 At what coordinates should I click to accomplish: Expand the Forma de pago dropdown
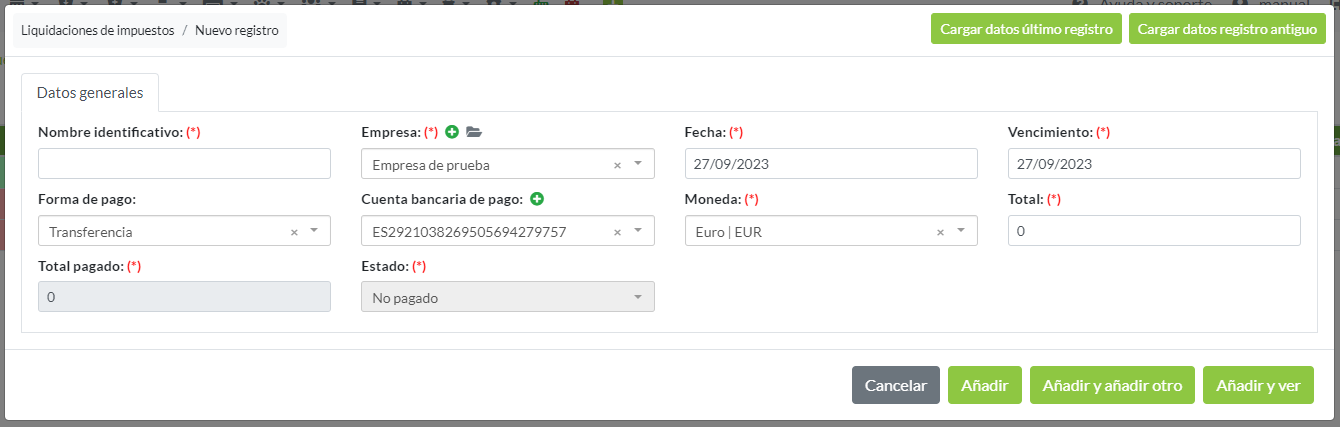pyautogui.click(x=314, y=231)
